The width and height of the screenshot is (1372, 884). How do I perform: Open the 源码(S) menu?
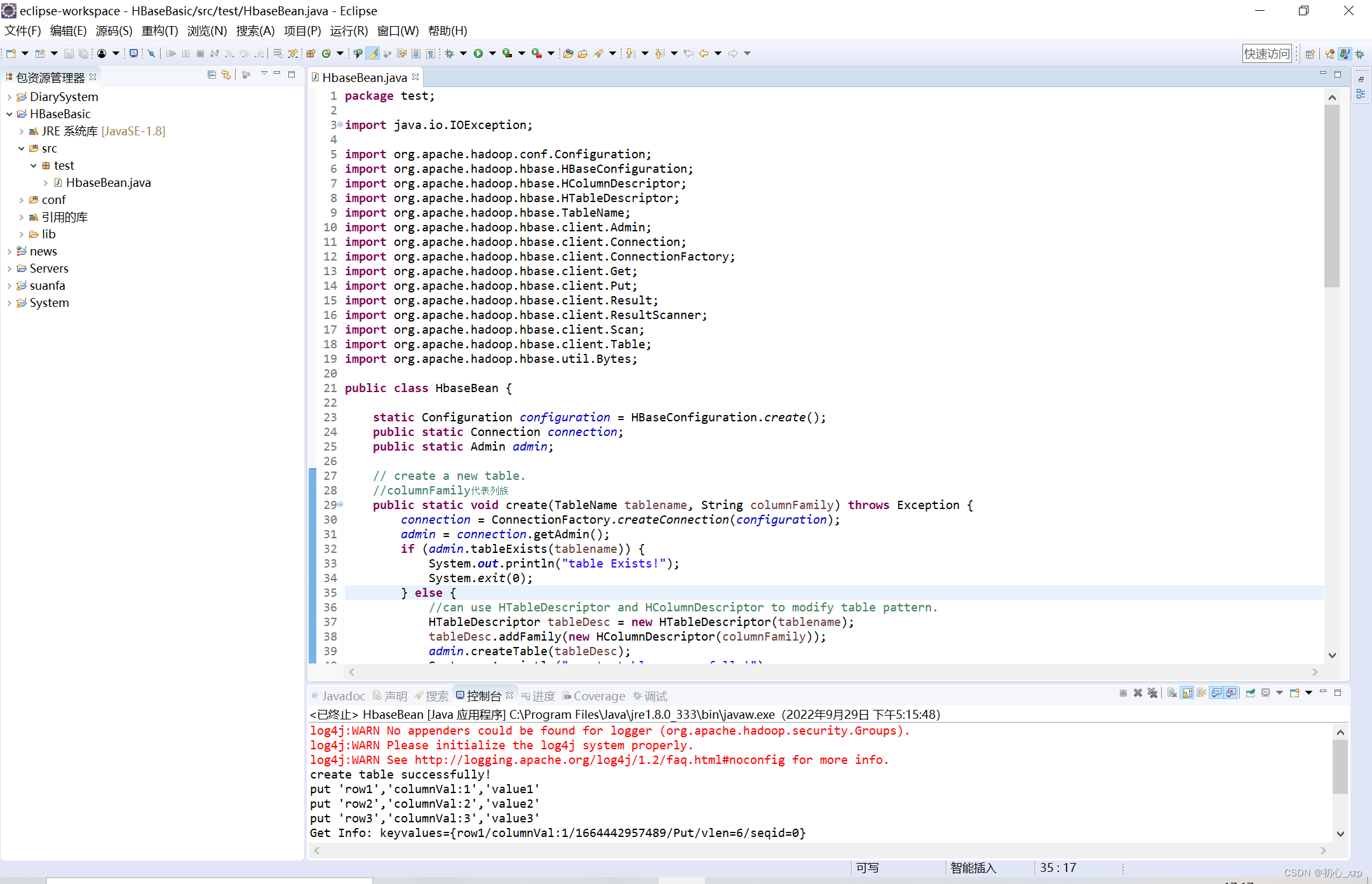coord(114,31)
